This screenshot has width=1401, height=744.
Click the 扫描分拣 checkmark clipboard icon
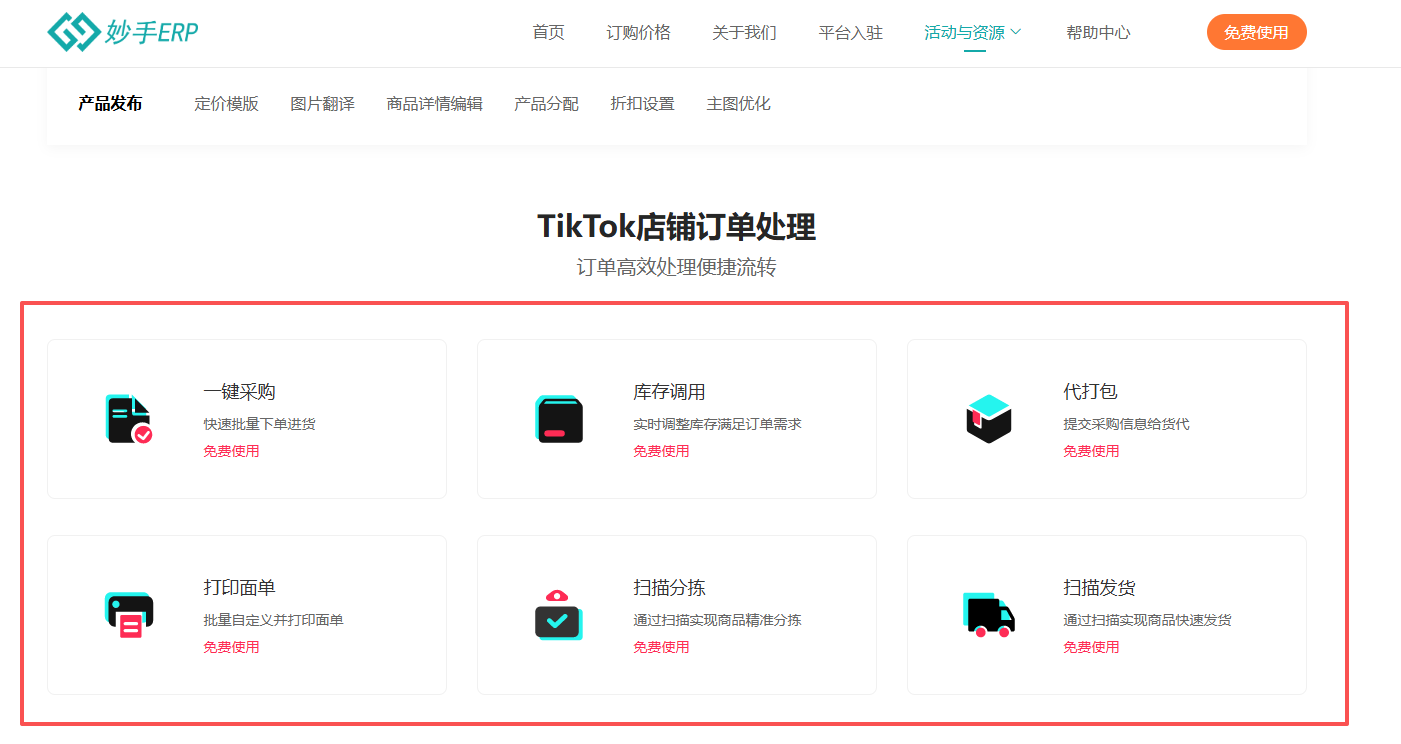(x=558, y=614)
